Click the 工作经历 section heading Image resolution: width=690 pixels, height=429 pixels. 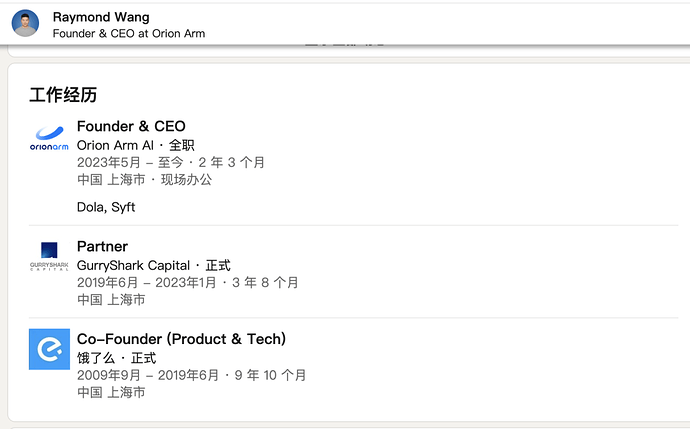pos(63,95)
